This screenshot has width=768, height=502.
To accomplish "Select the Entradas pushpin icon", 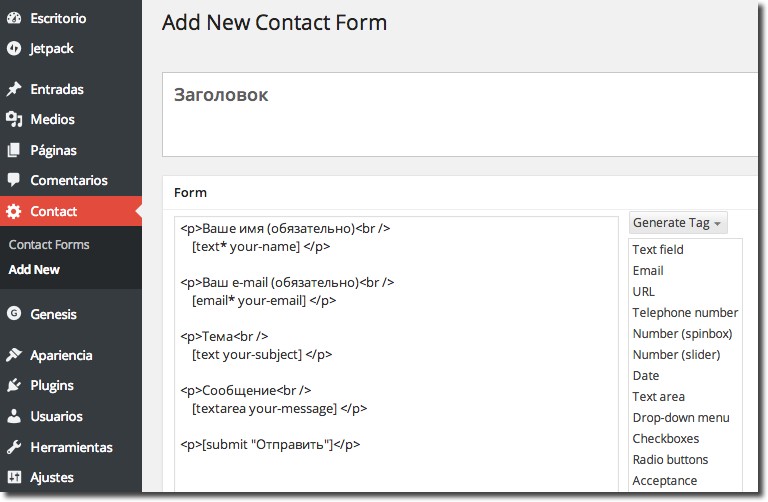I will pyautogui.click(x=14, y=89).
